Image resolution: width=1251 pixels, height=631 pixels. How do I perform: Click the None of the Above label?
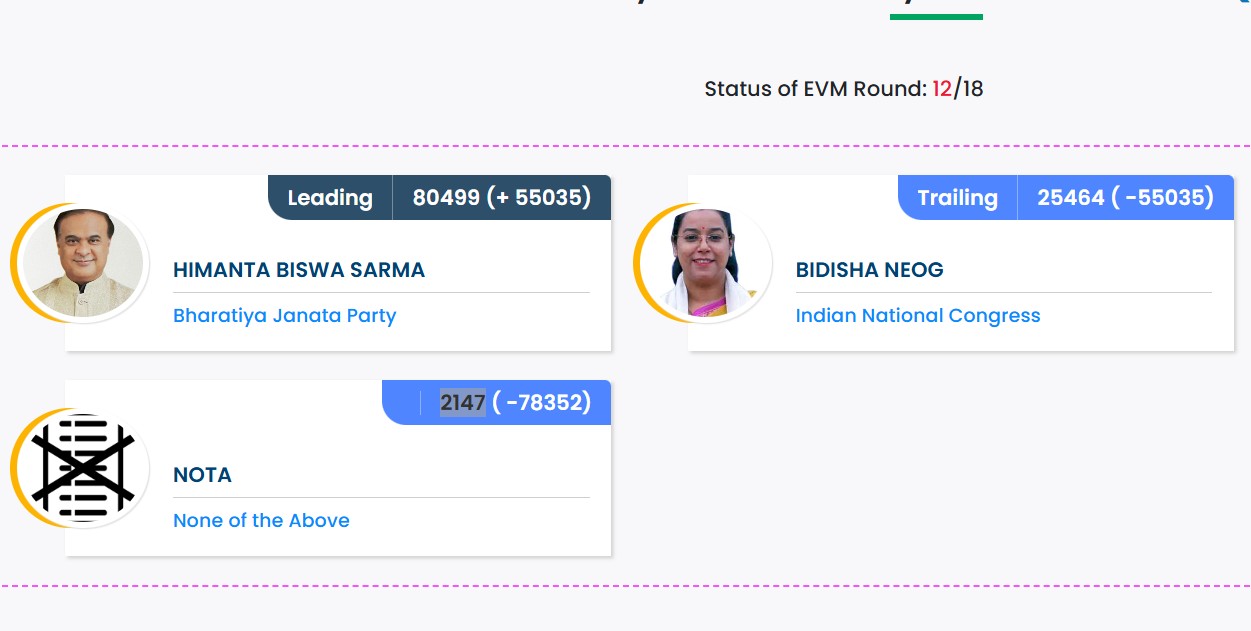[261, 521]
